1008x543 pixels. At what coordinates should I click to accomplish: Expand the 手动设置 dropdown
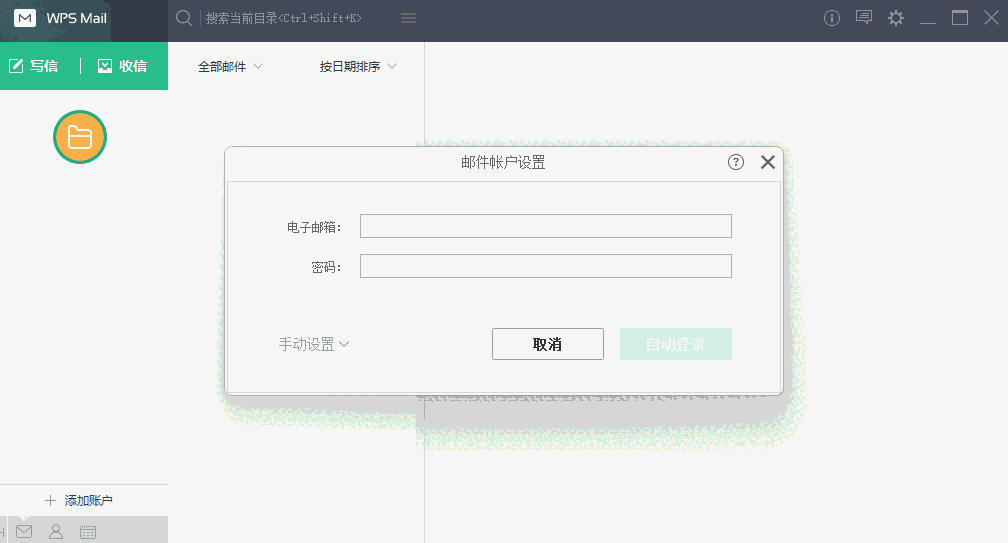coord(314,344)
